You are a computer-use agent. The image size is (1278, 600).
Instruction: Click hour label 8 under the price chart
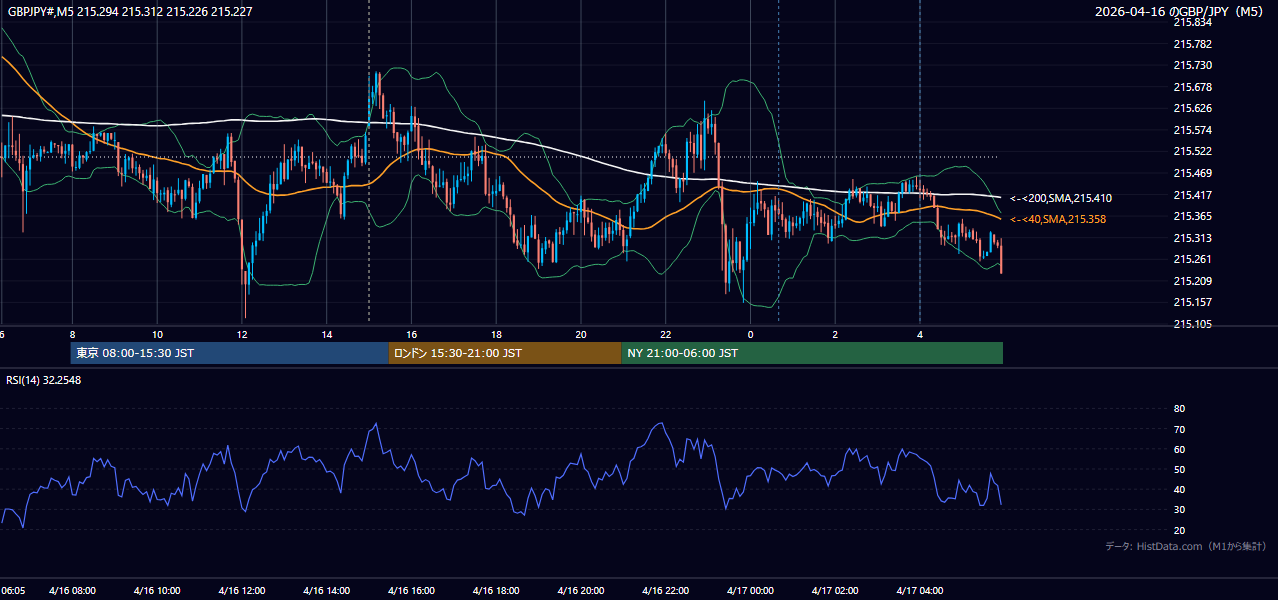click(x=72, y=334)
